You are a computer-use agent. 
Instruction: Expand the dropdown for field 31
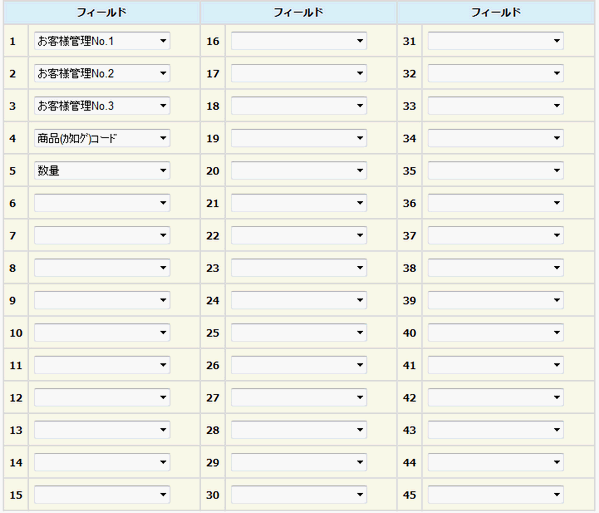tap(495, 41)
